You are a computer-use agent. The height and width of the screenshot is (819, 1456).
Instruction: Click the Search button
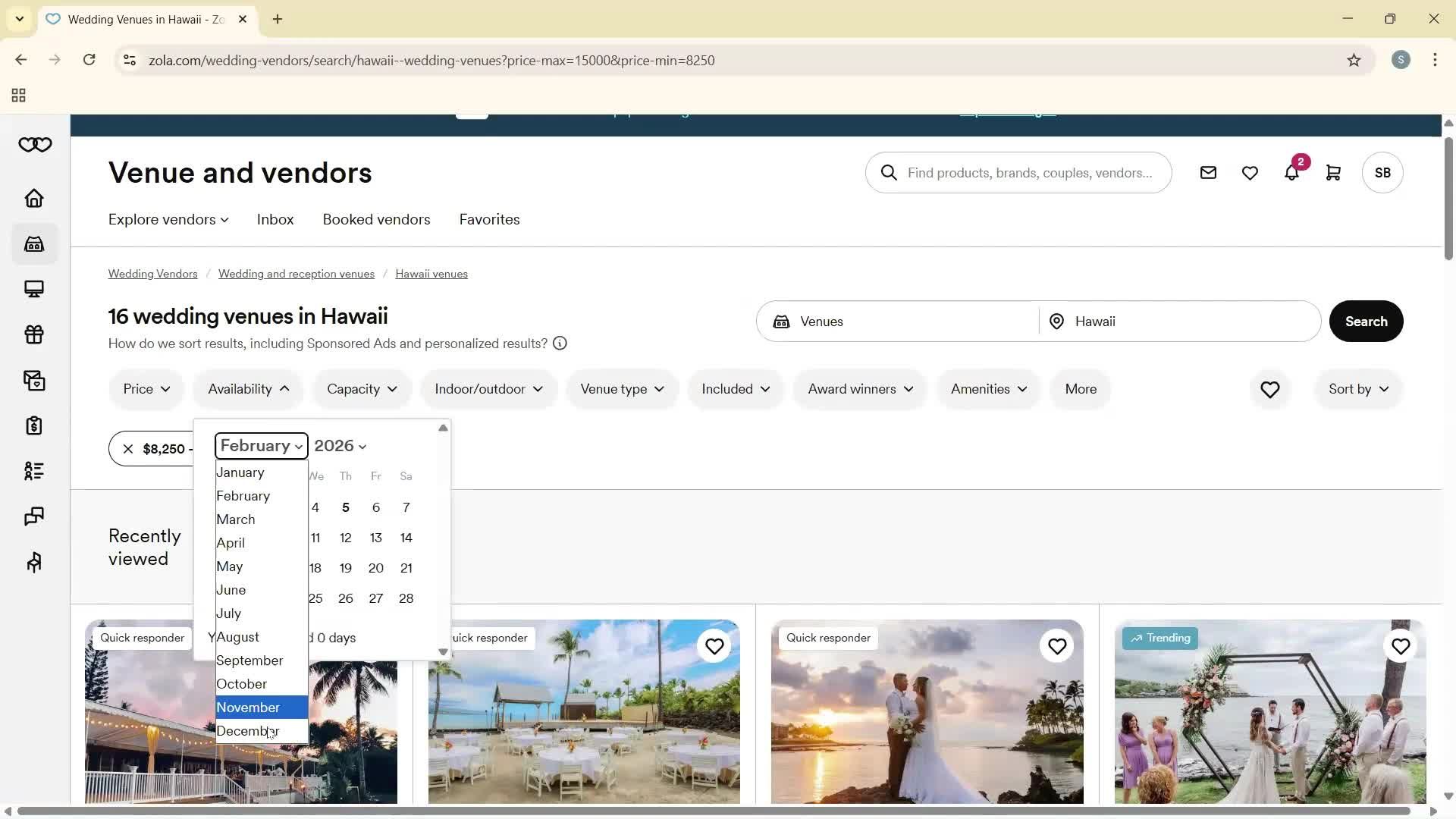coord(1366,321)
